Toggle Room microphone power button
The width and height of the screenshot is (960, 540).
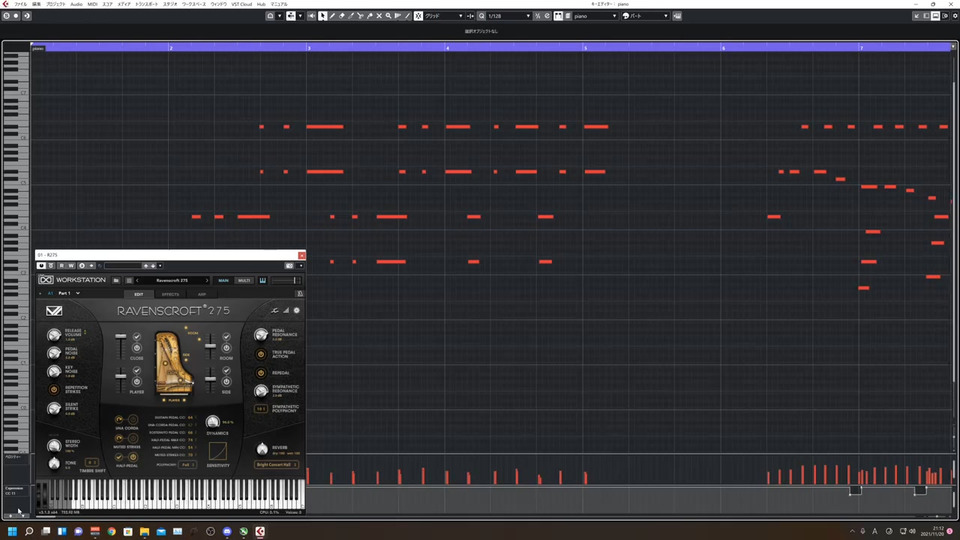(227, 348)
